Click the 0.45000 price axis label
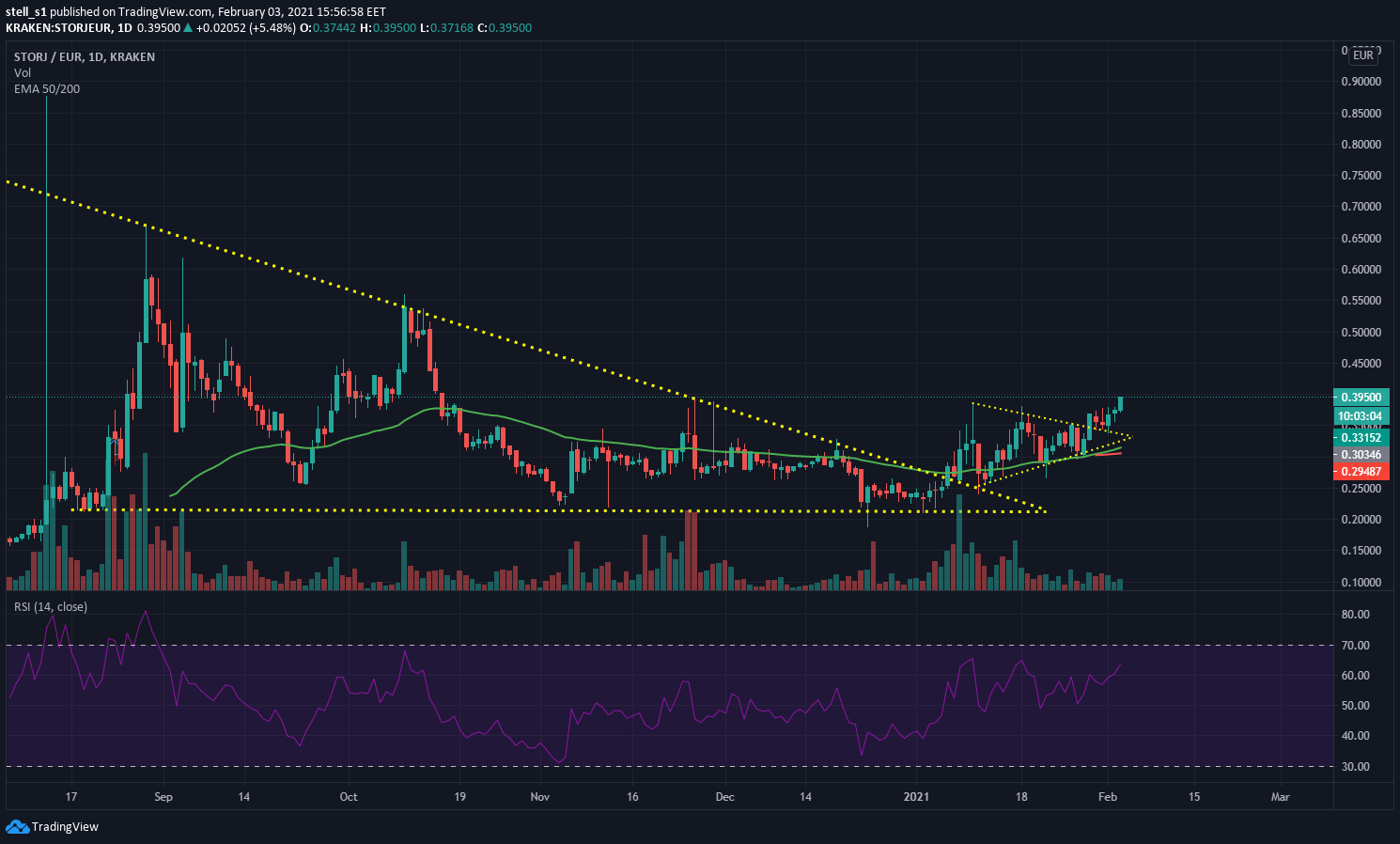Viewport: 1400px width, 844px height. click(x=1361, y=364)
